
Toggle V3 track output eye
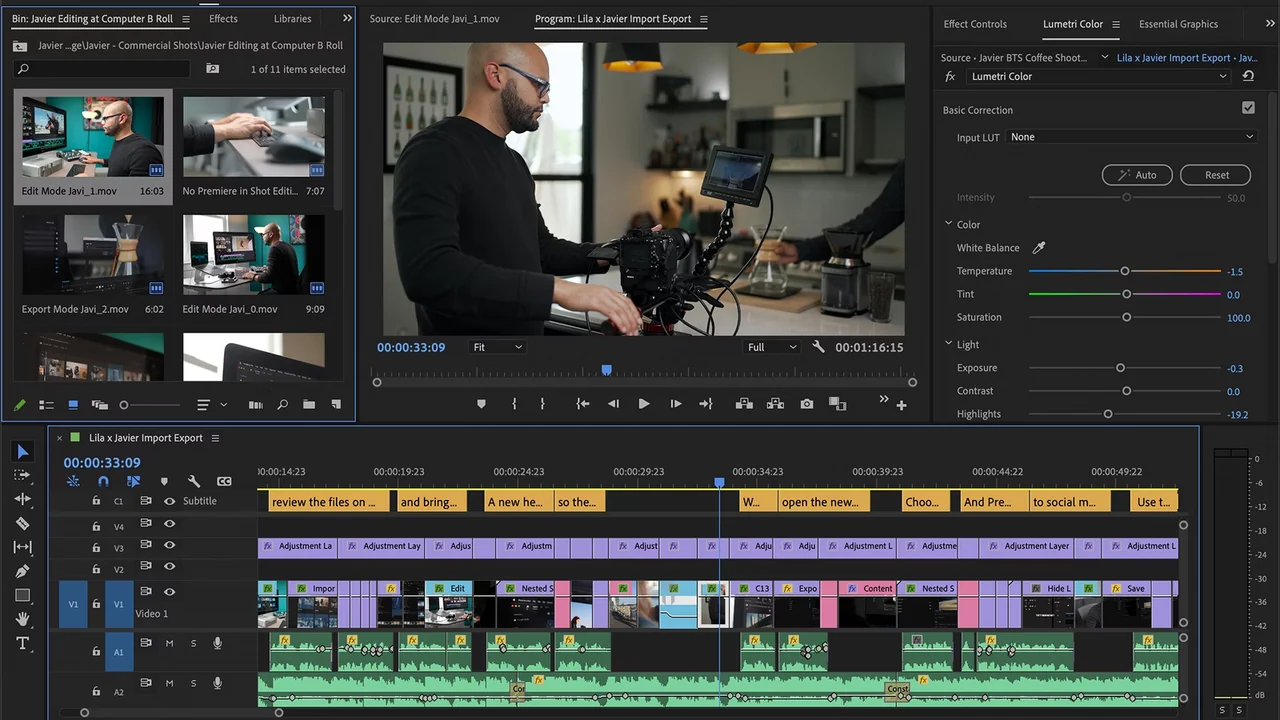click(x=169, y=545)
